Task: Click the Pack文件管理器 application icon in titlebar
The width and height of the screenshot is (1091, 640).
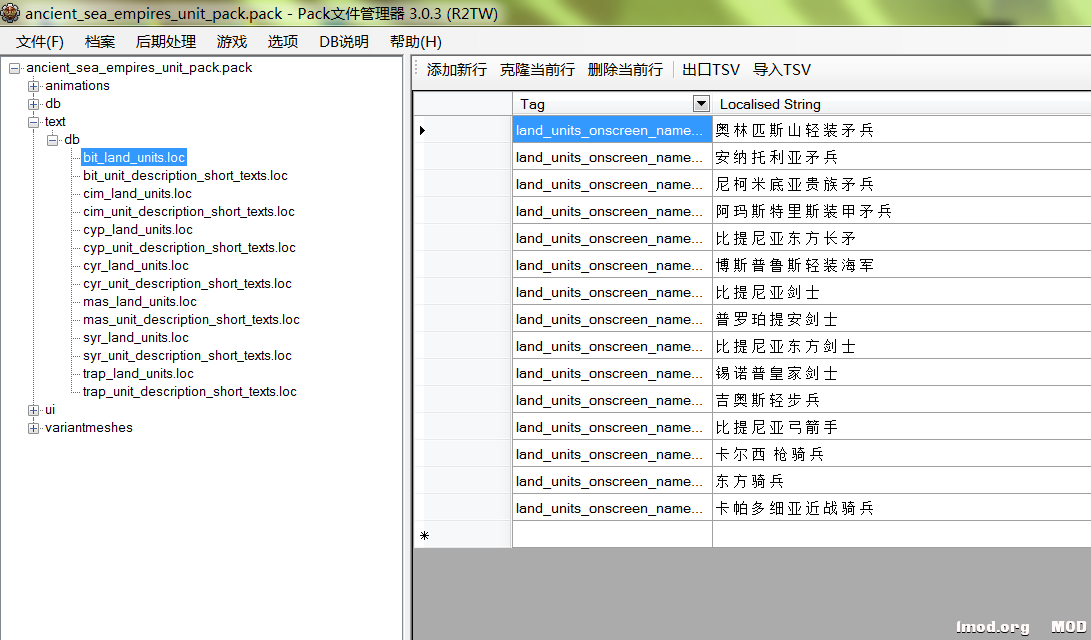Action: coord(12,13)
